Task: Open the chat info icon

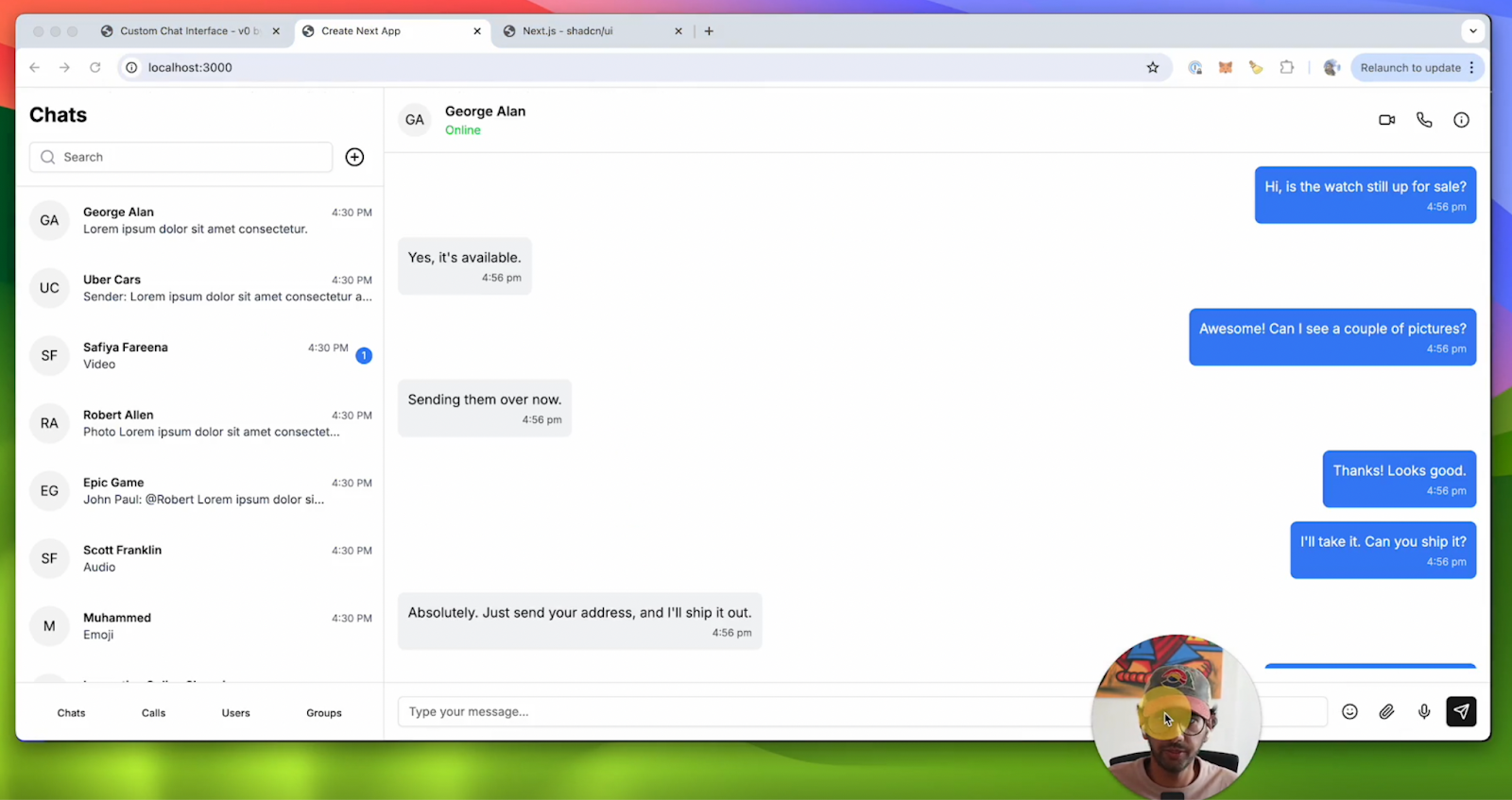Action: [x=1461, y=120]
